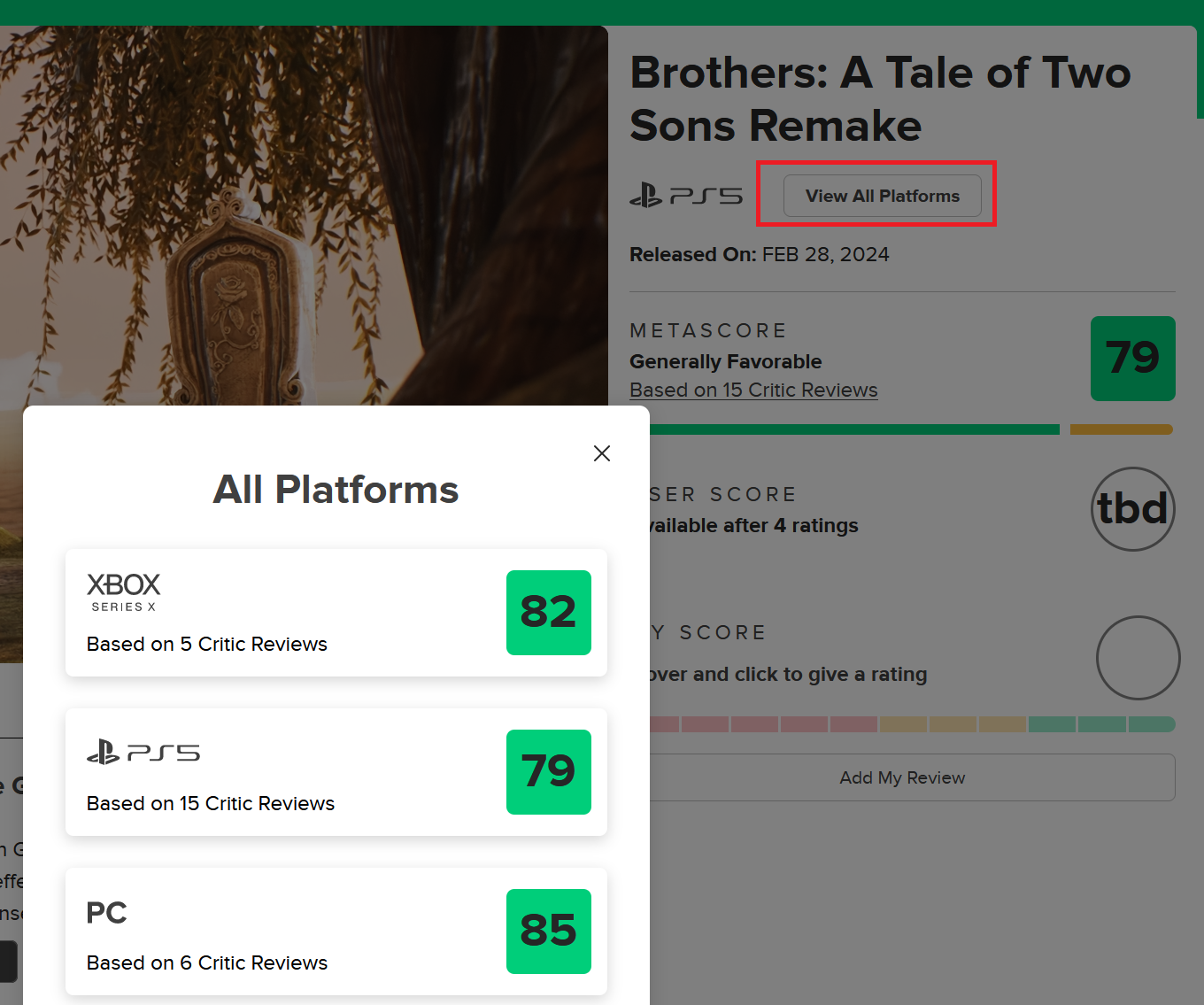Click the 'Generally Favorable' label
Screen dimensions: 1204x1005
tap(726, 361)
